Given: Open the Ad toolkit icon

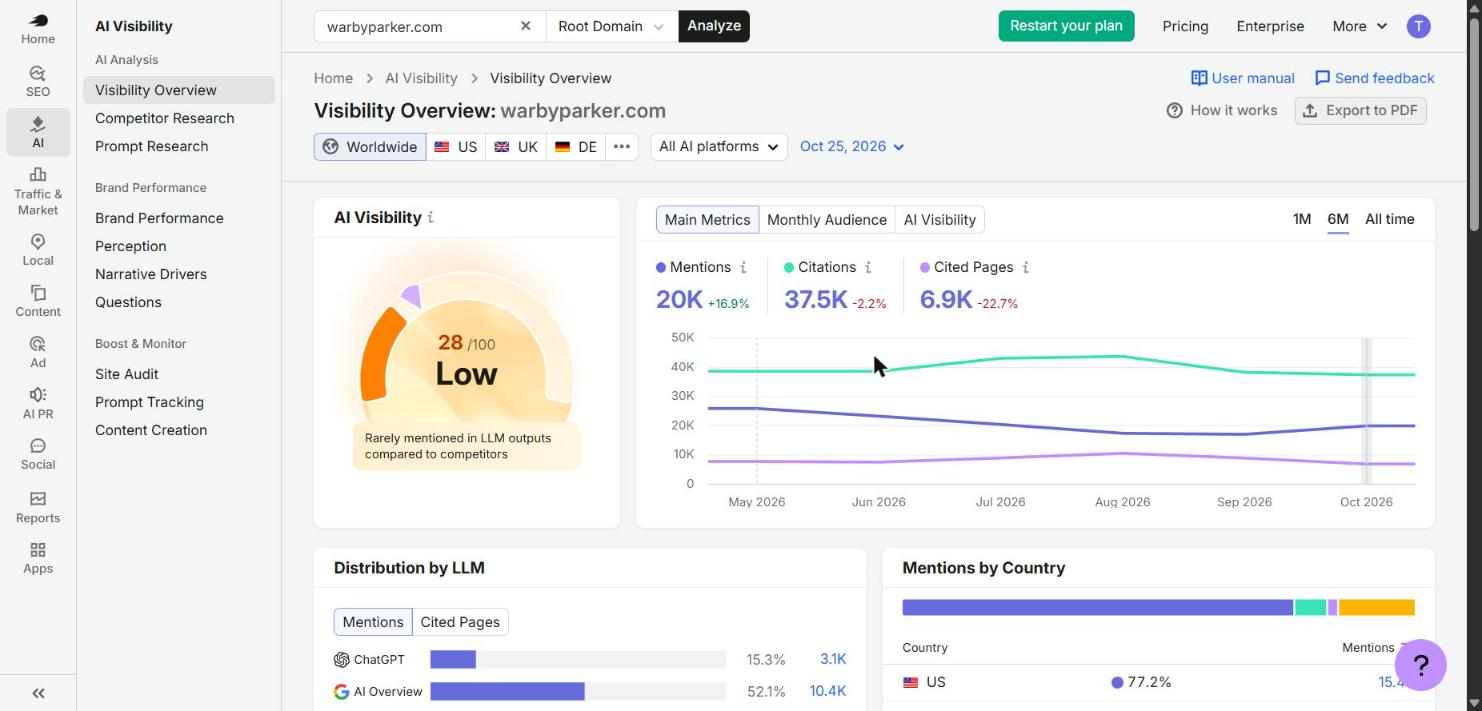Looking at the screenshot, I should click(x=38, y=352).
